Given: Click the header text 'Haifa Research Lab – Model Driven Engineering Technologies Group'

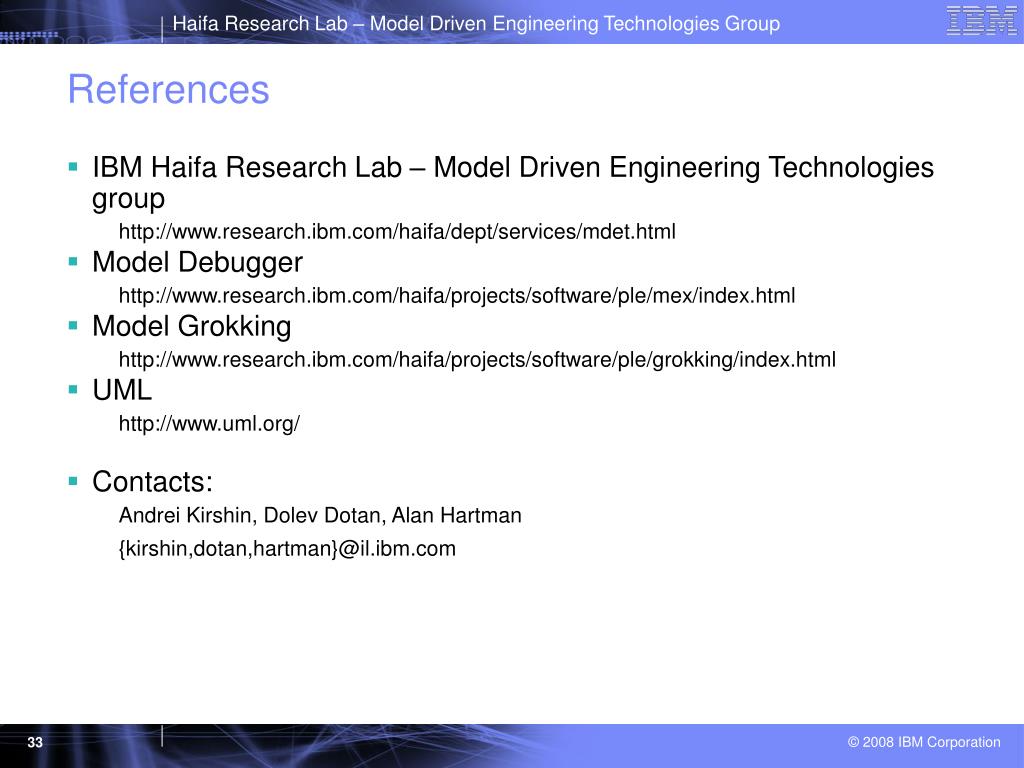Looking at the screenshot, I should 476,24.
